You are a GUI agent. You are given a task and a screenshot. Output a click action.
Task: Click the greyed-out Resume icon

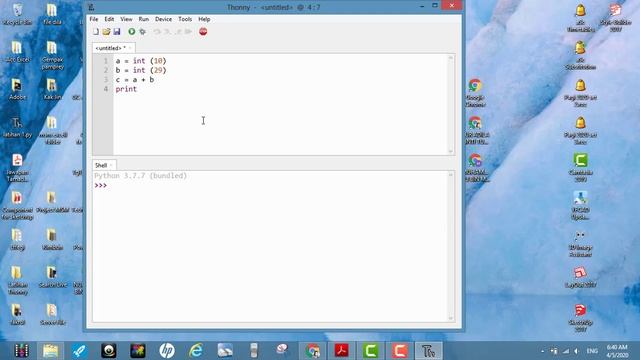(x=188, y=31)
